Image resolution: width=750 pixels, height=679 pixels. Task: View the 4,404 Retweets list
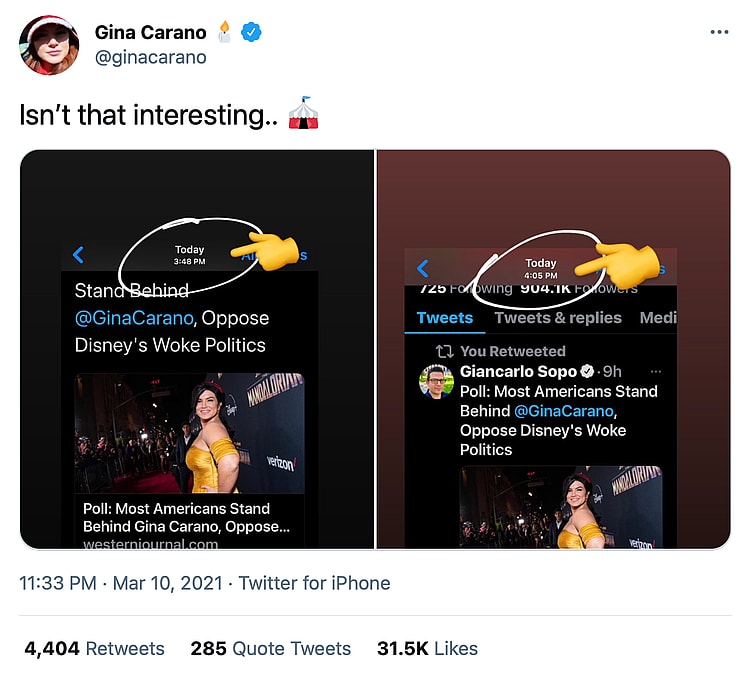tap(94, 648)
